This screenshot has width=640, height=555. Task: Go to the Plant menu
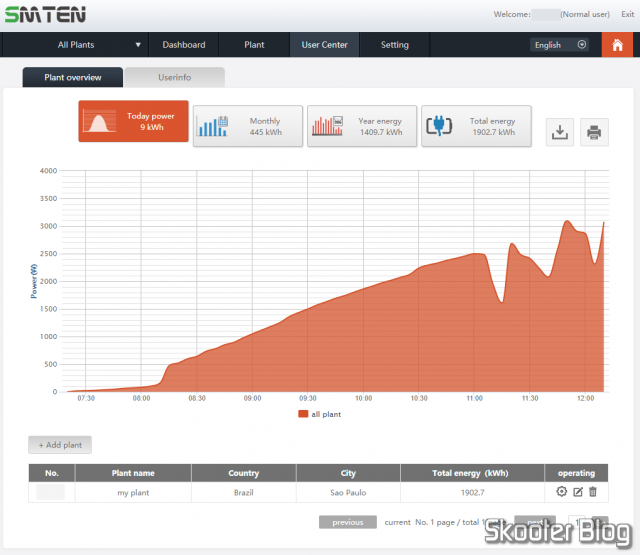coord(254,45)
